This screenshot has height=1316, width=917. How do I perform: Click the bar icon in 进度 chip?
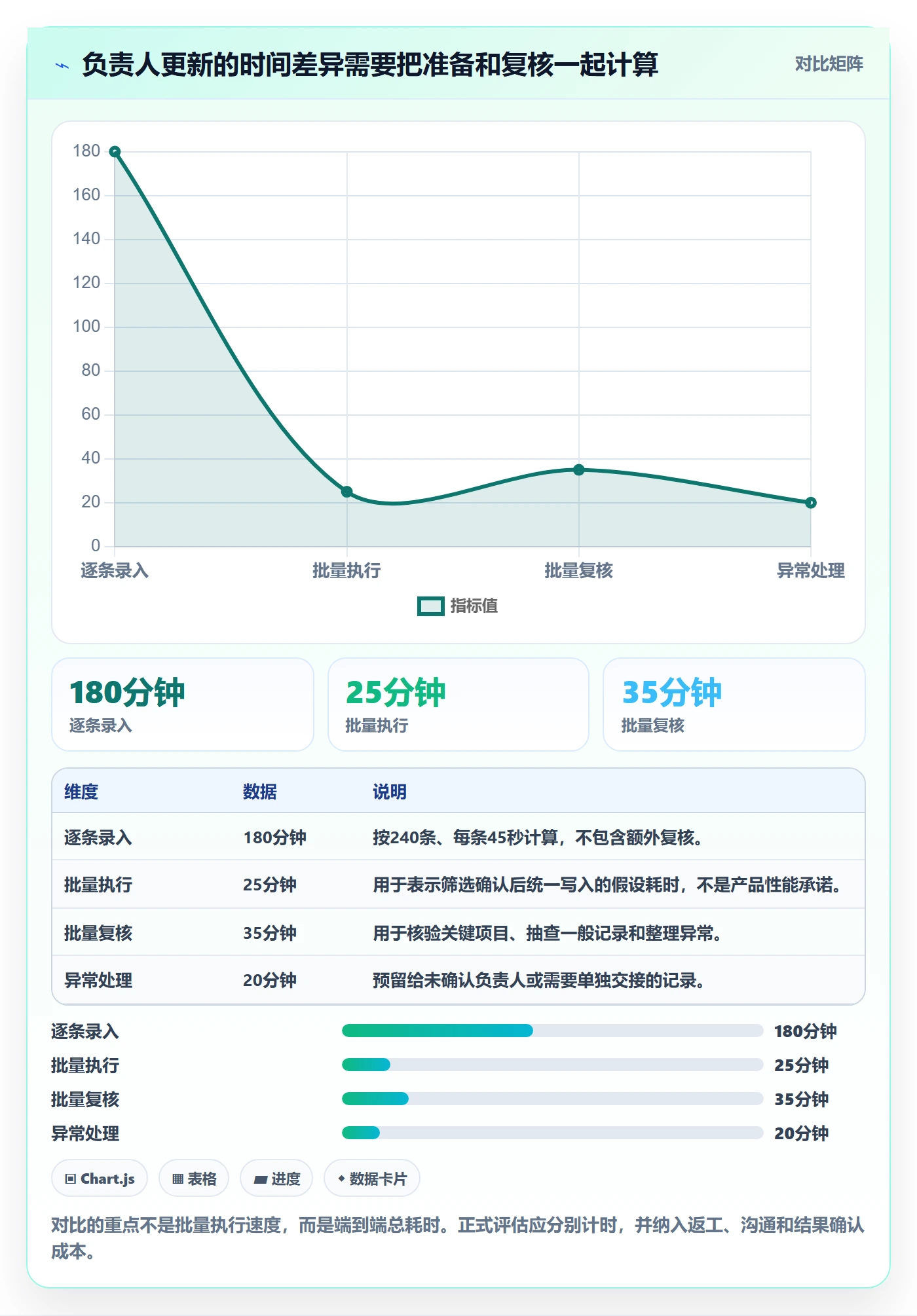click(261, 1180)
